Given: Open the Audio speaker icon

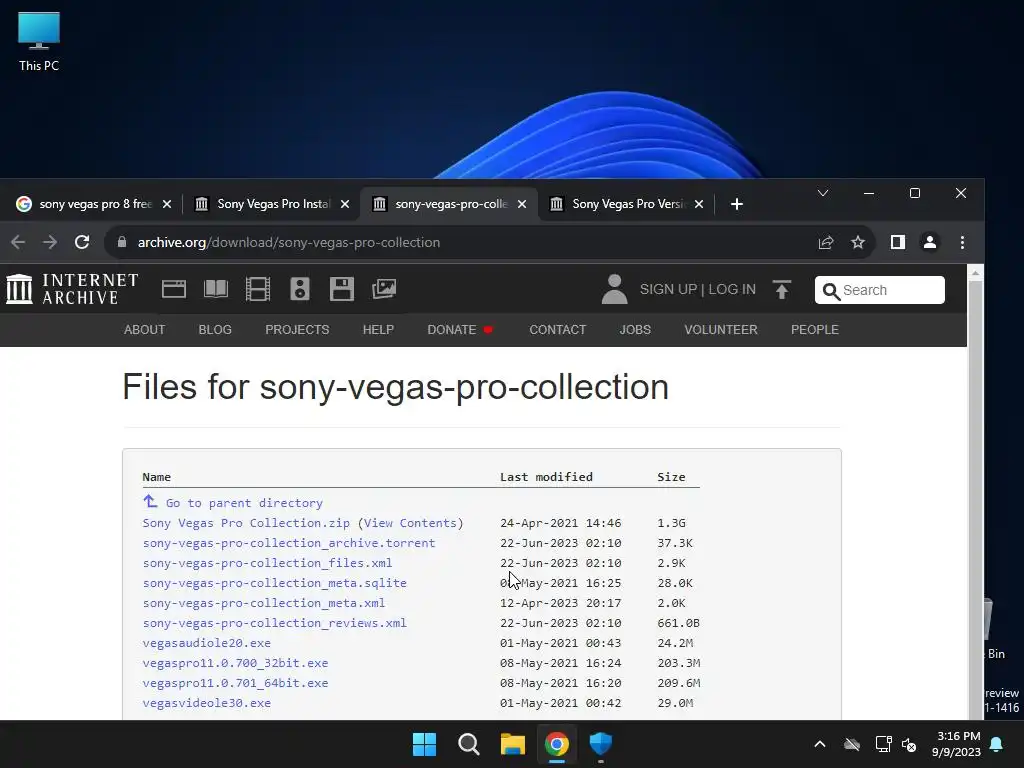Looking at the screenshot, I should point(300,289).
